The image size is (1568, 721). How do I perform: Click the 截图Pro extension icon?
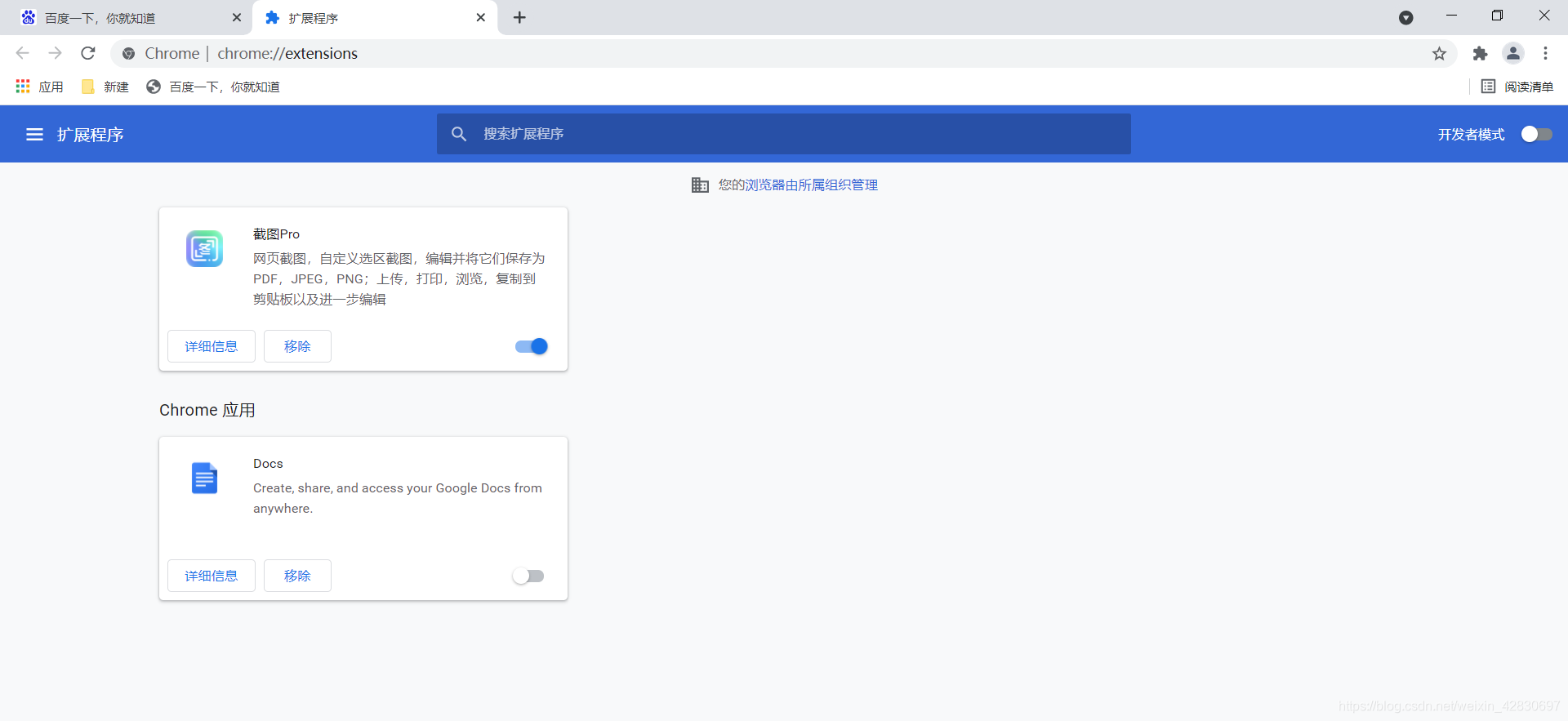click(x=204, y=249)
